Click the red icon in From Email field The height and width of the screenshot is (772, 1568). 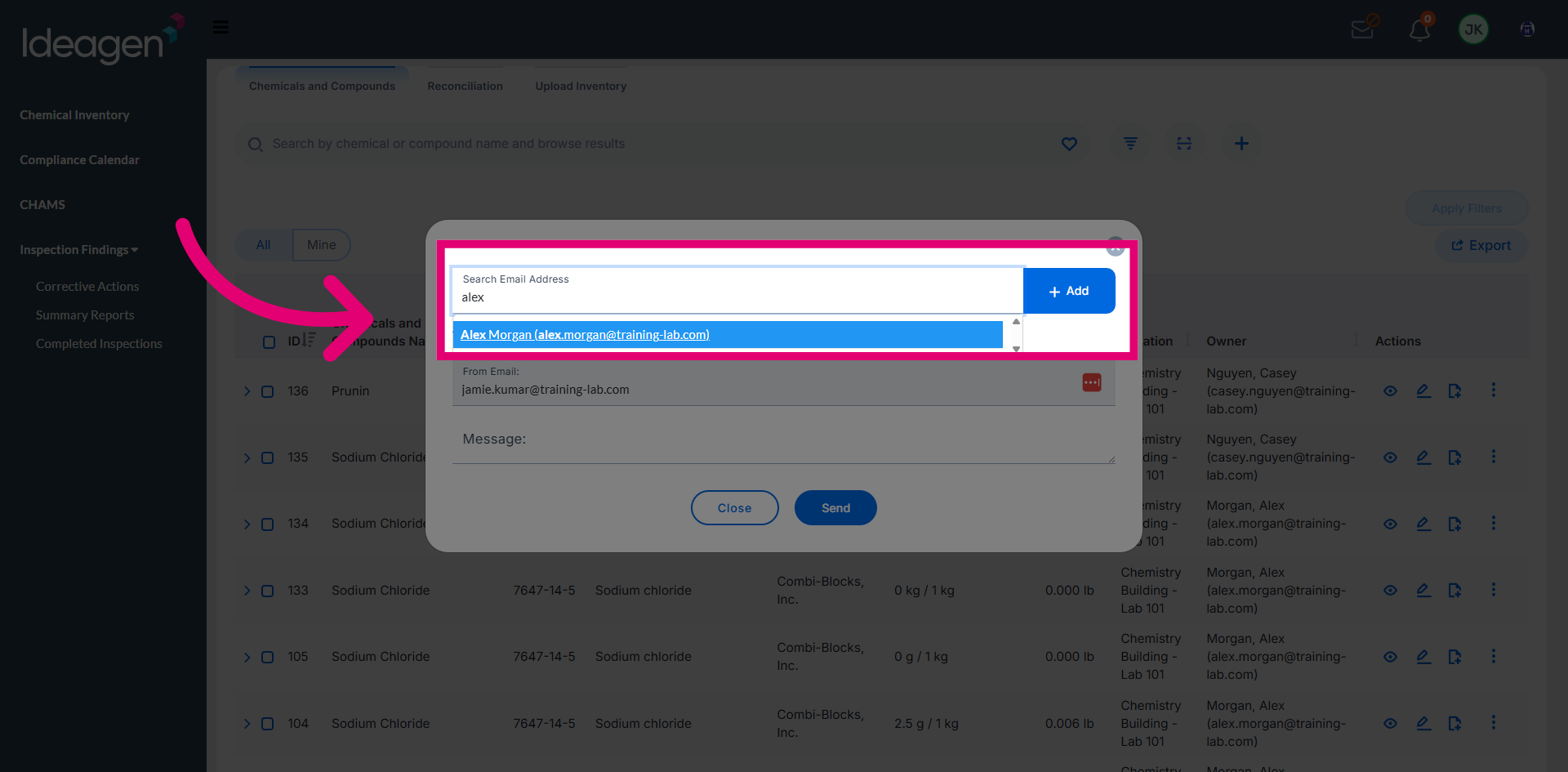tap(1092, 382)
